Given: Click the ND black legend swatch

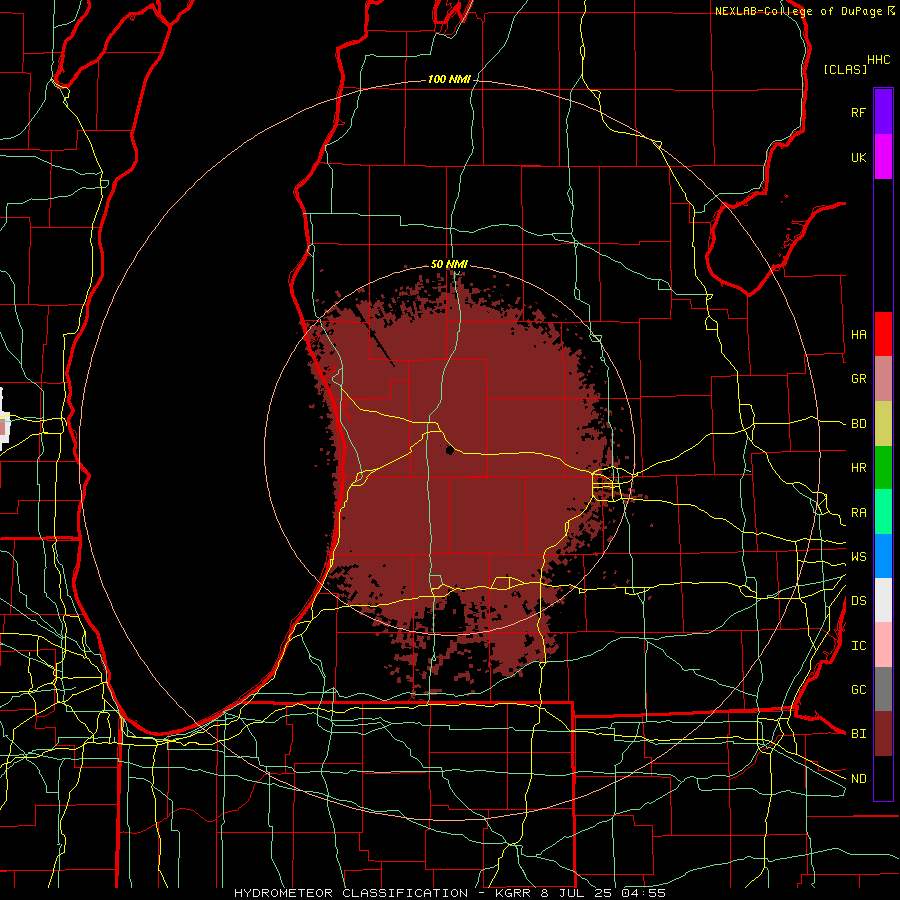Looking at the screenshot, I should (x=883, y=778).
